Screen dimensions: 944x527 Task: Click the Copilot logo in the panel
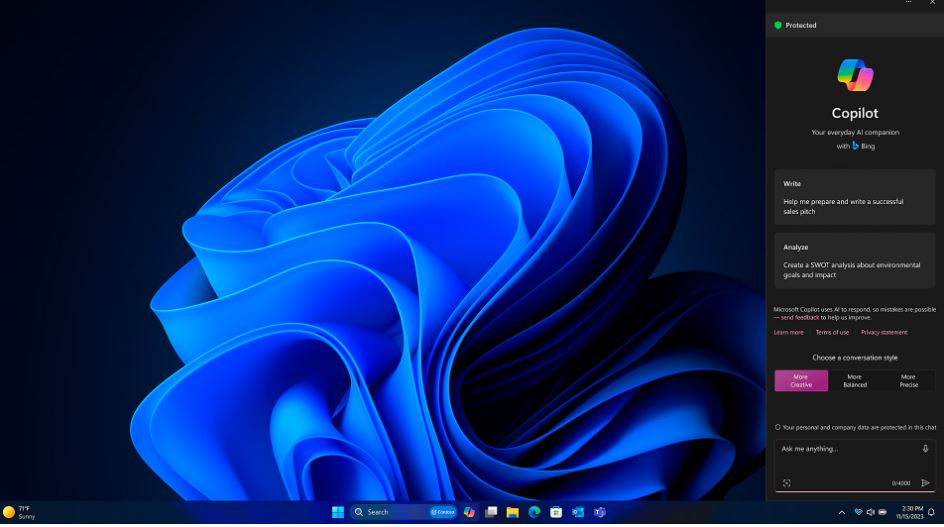point(855,75)
